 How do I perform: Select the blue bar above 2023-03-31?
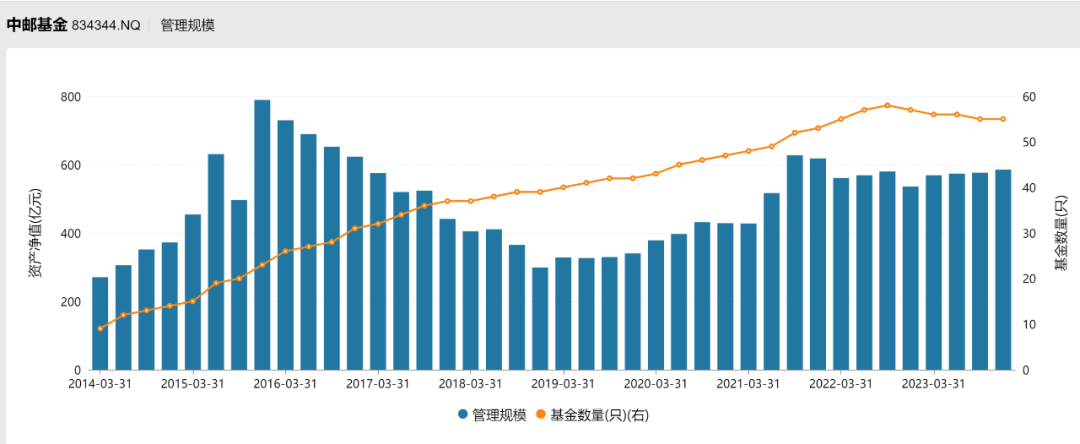933,273
